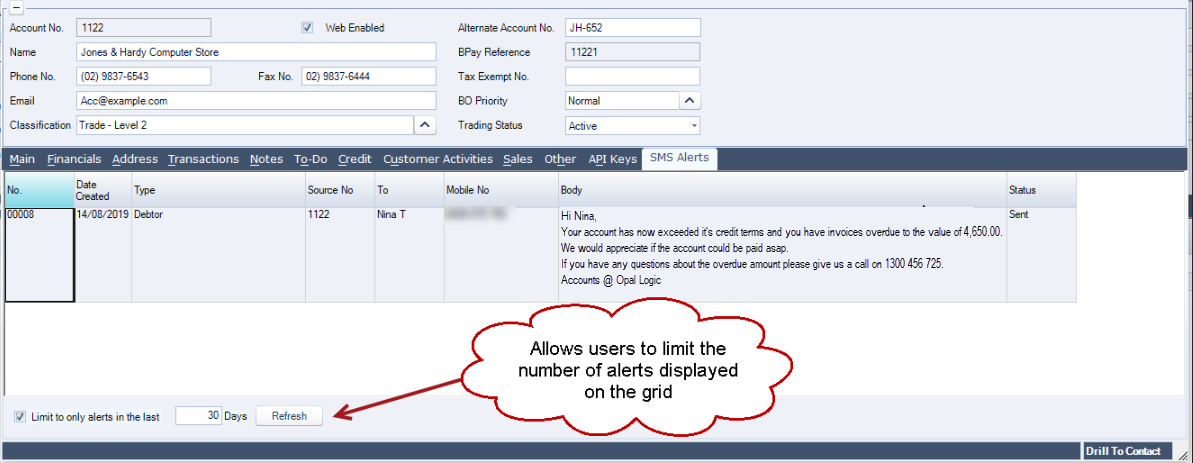Click the Date Created column header
This screenshot has height=463, width=1193.
[x=103, y=190]
